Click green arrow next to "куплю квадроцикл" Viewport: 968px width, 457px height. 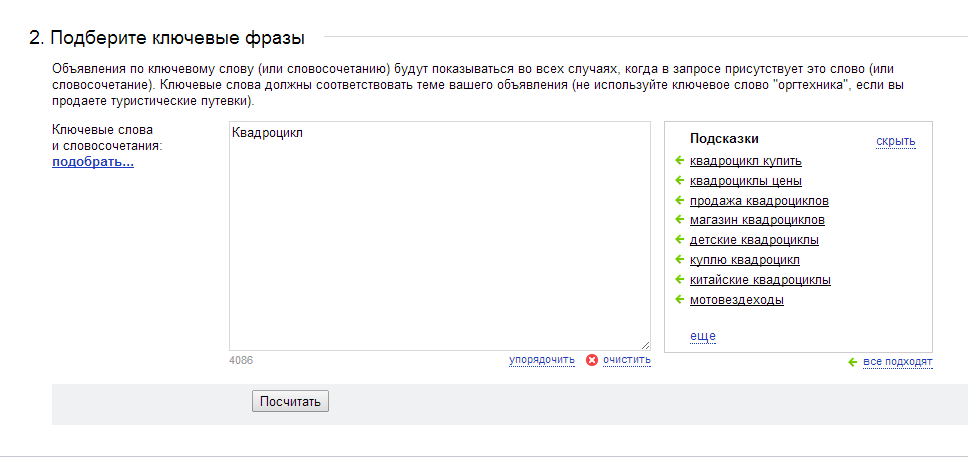(x=678, y=260)
